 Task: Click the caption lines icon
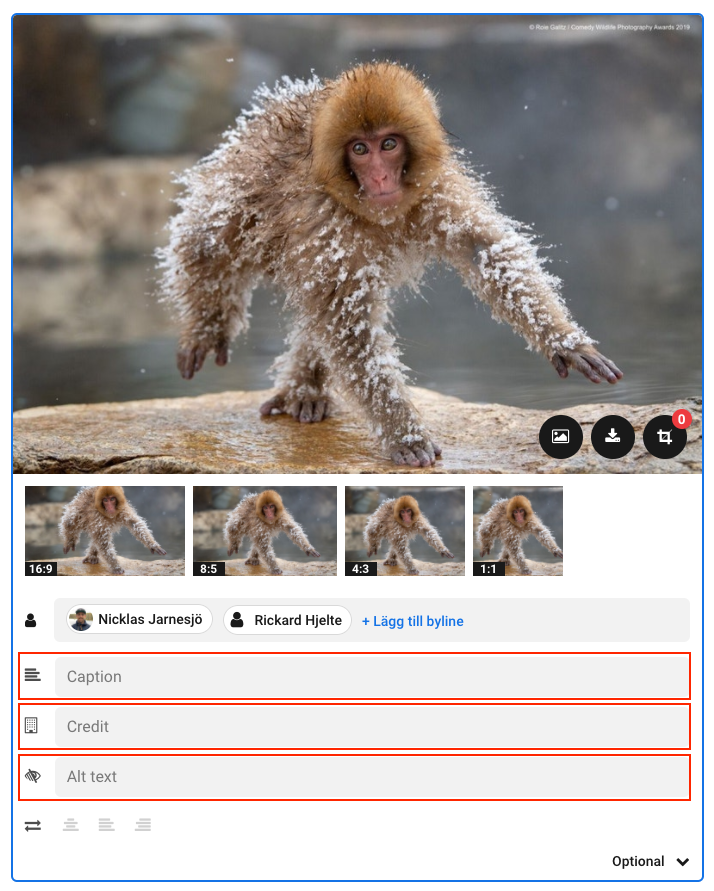[33, 676]
